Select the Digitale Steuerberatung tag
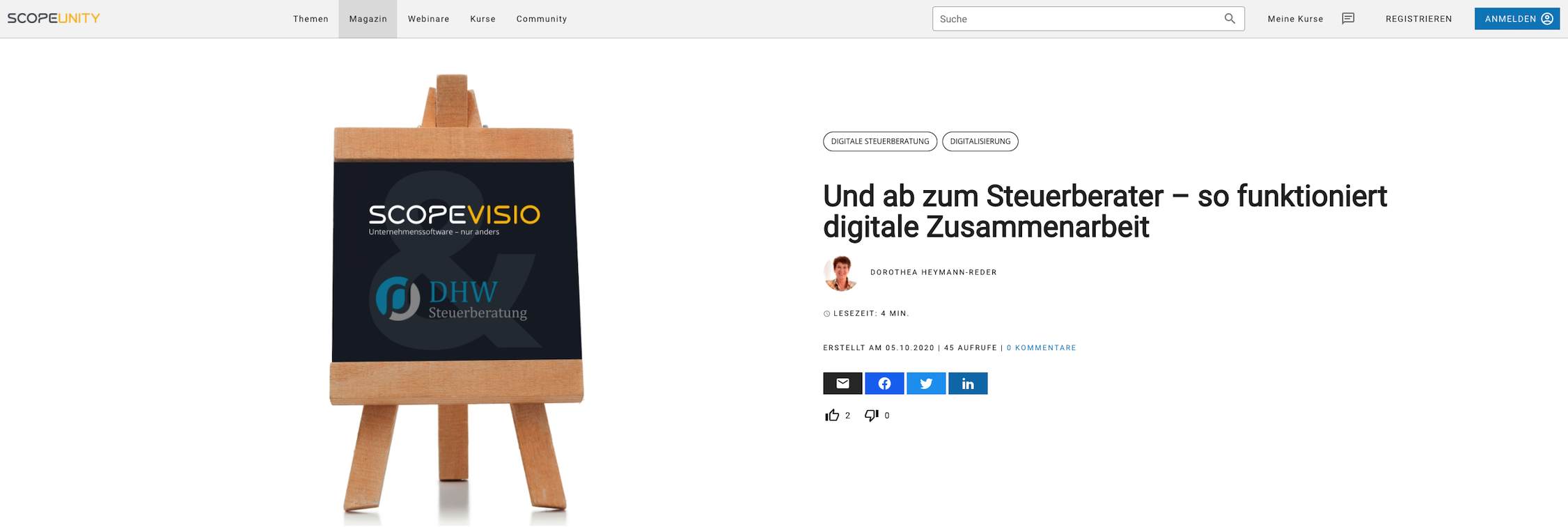1568x527 pixels. 880,141
